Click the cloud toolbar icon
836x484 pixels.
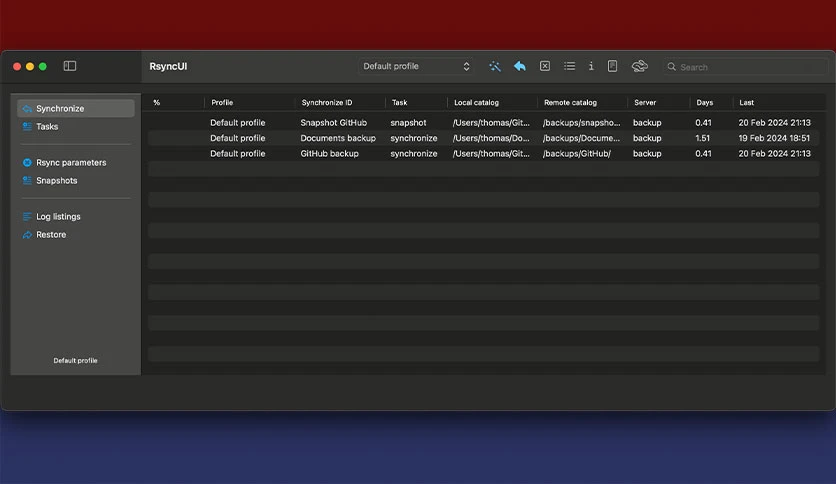pyautogui.click(x=639, y=66)
